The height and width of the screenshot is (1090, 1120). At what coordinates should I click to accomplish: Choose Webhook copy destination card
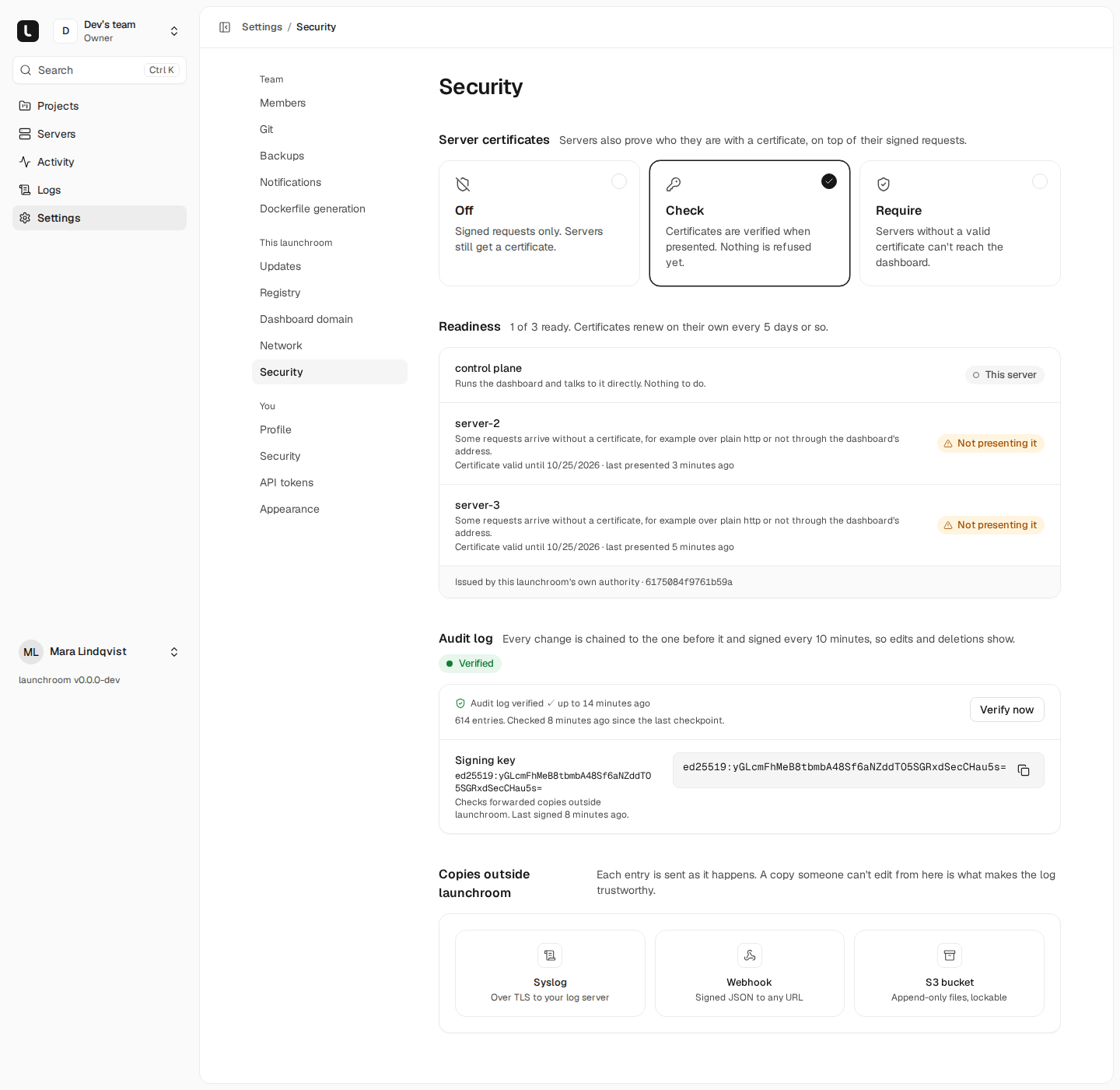pyautogui.click(x=750, y=973)
